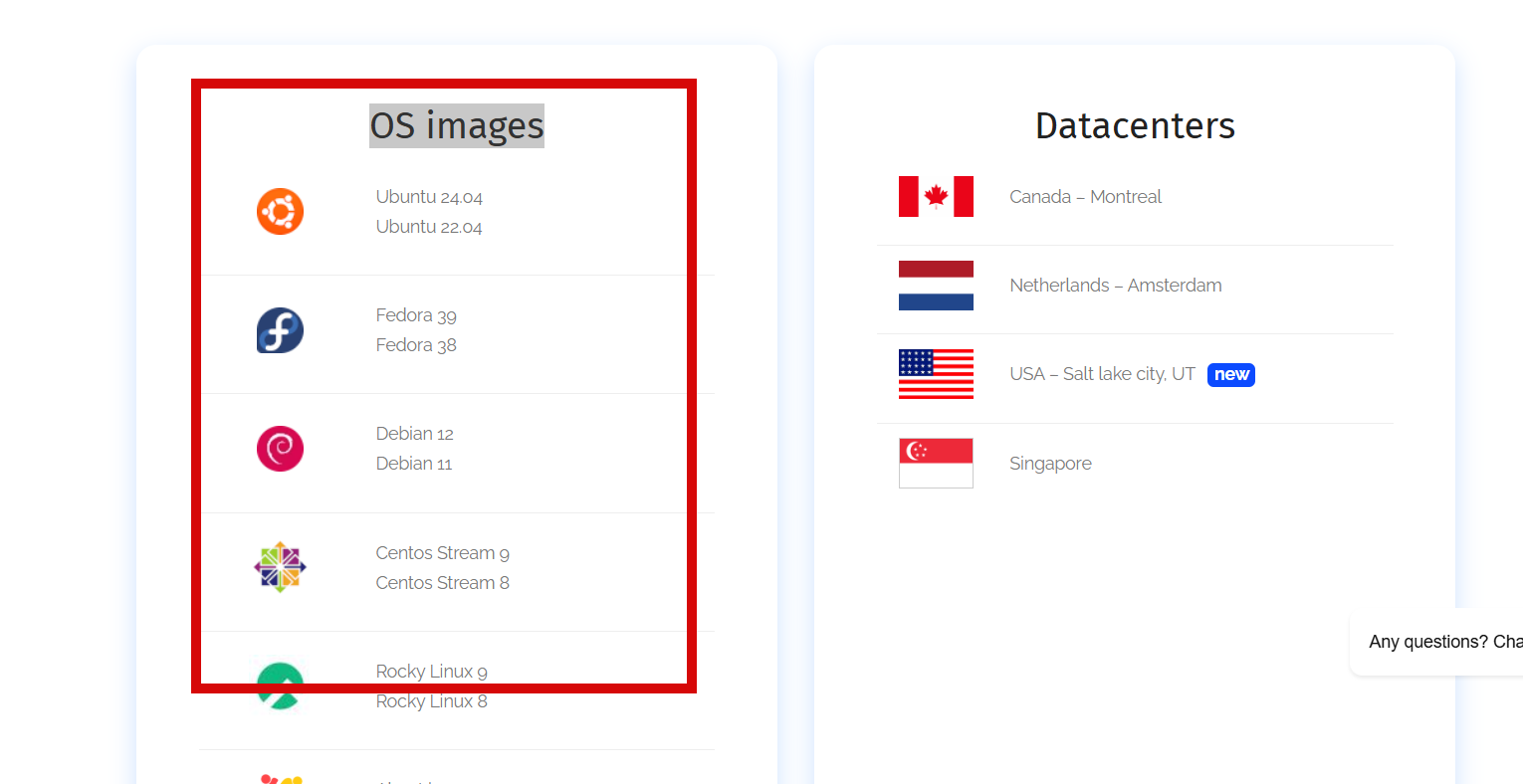Click the Canada flag icon
The height and width of the screenshot is (784, 1523).
pos(936,196)
